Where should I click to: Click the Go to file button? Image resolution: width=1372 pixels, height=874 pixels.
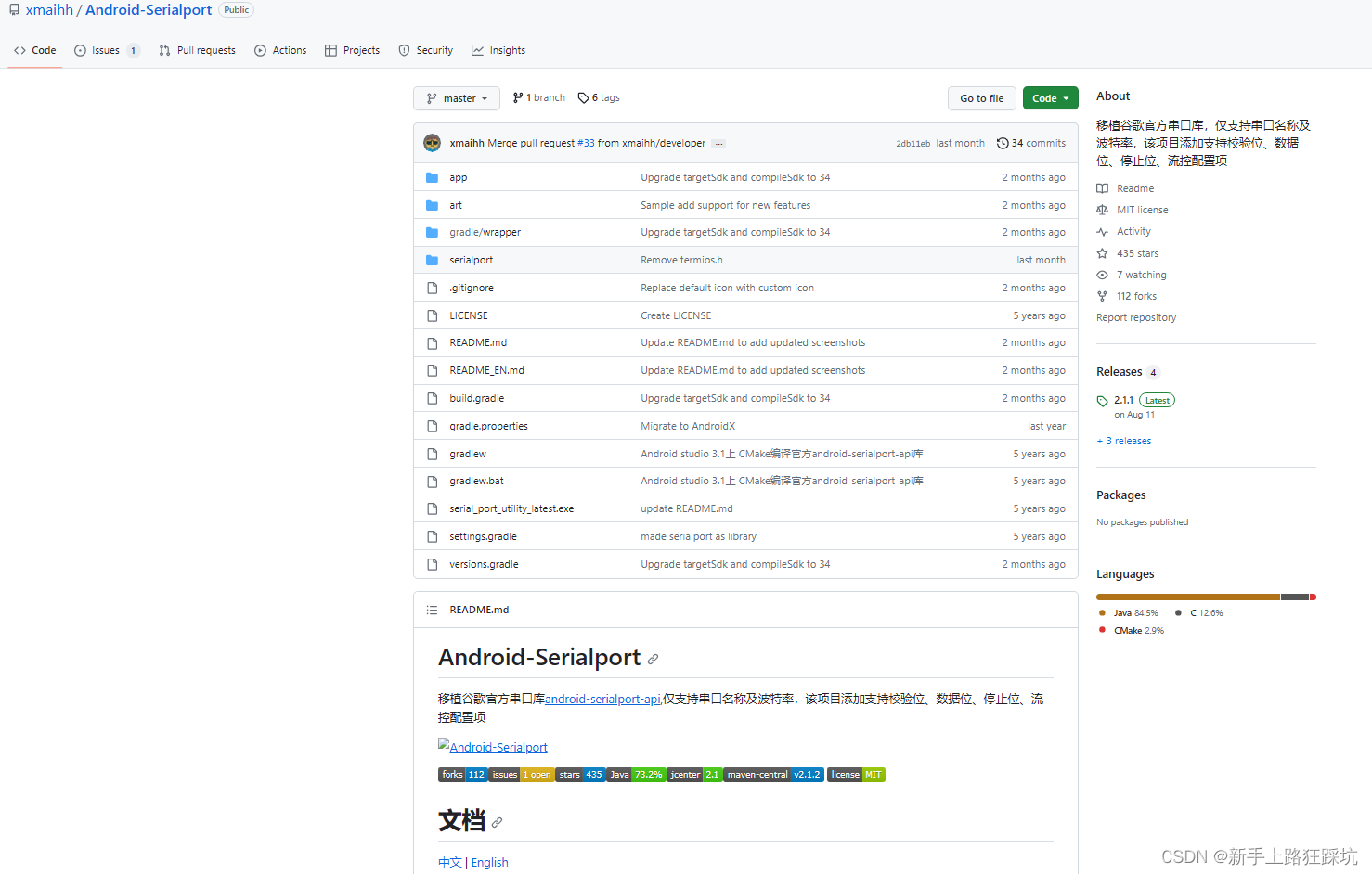pos(981,98)
